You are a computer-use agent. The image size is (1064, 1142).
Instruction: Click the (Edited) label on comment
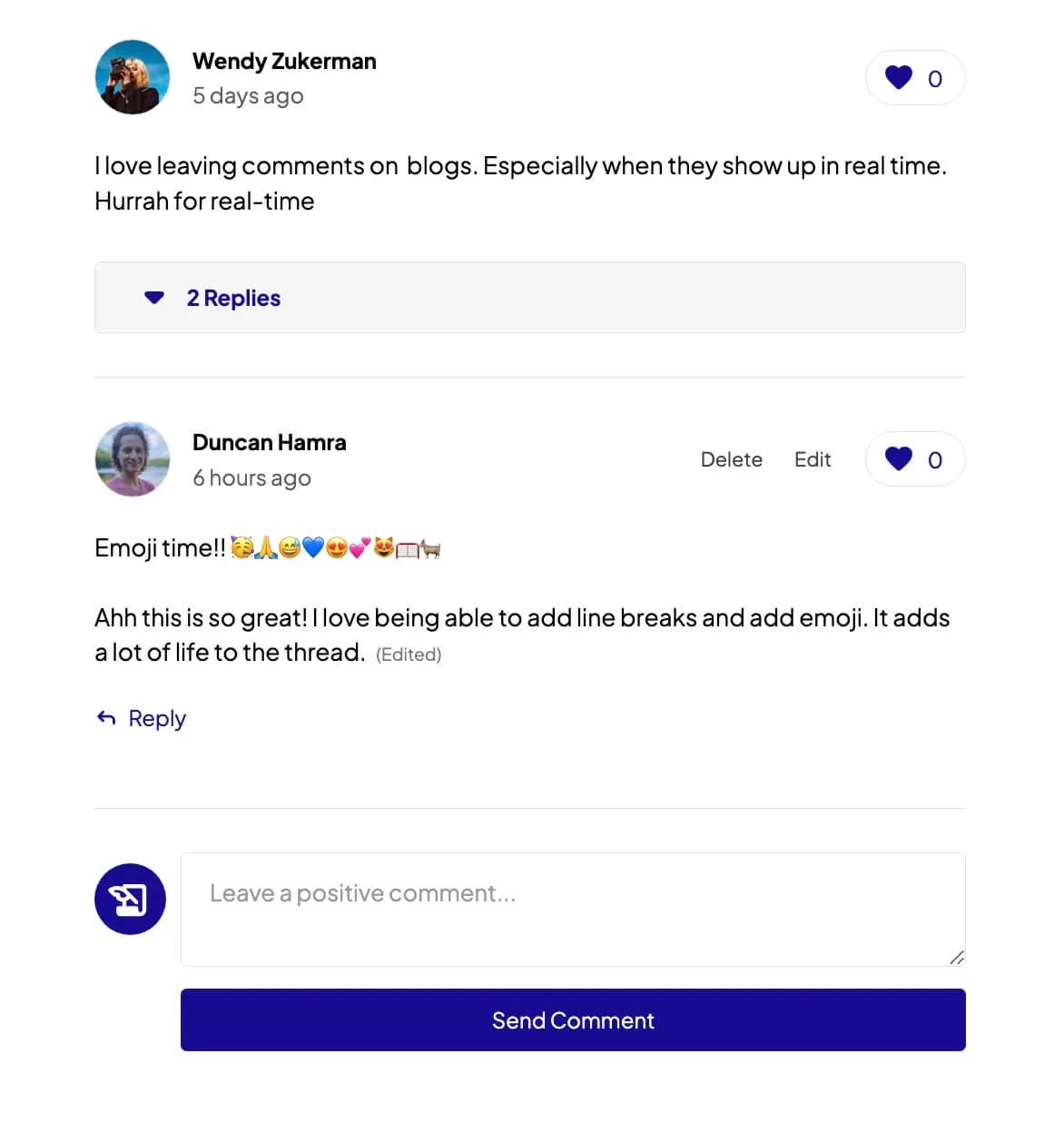(409, 655)
